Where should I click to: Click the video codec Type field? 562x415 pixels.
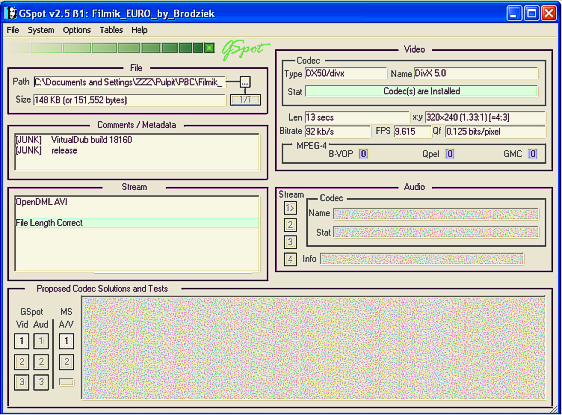coord(346,73)
